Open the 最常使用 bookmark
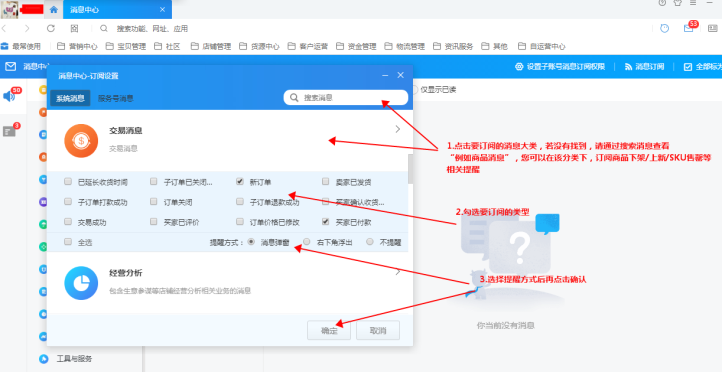The width and height of the screenshot is (722, 372). (21, 46)
